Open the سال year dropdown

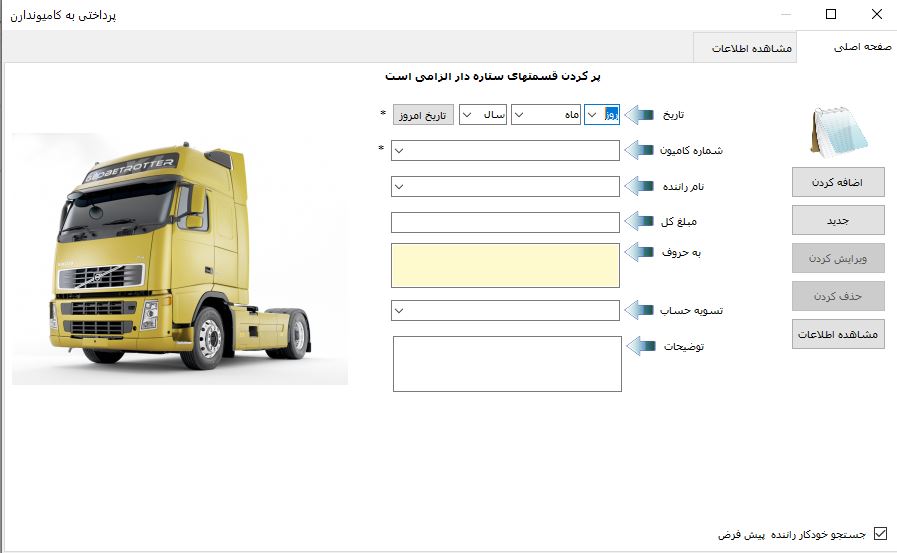pyautogui.click(x=467, y=115)
